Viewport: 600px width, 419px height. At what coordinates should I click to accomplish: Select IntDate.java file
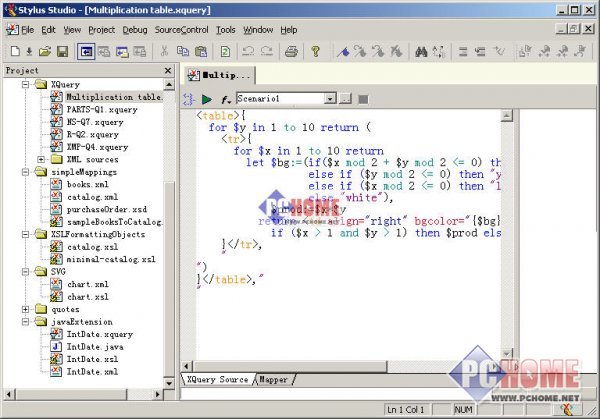click(x=95, y=347)
